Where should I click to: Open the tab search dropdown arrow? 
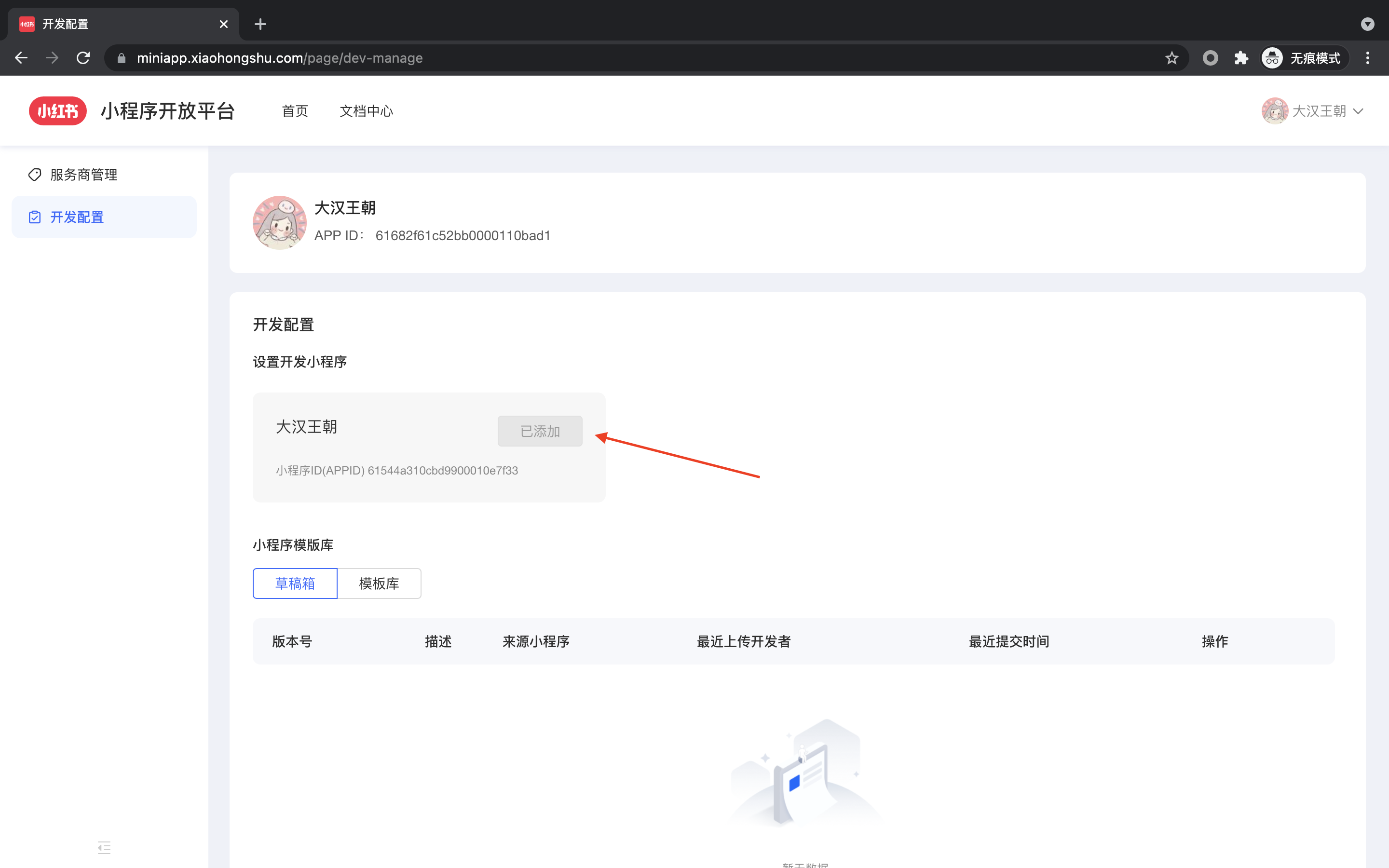(1368, 24)
